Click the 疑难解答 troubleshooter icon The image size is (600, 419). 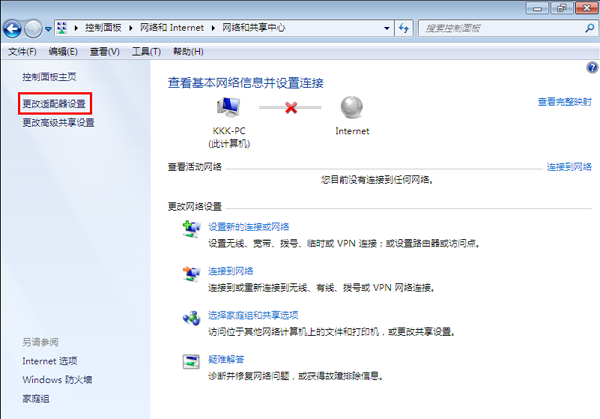[x=190, y=362]
